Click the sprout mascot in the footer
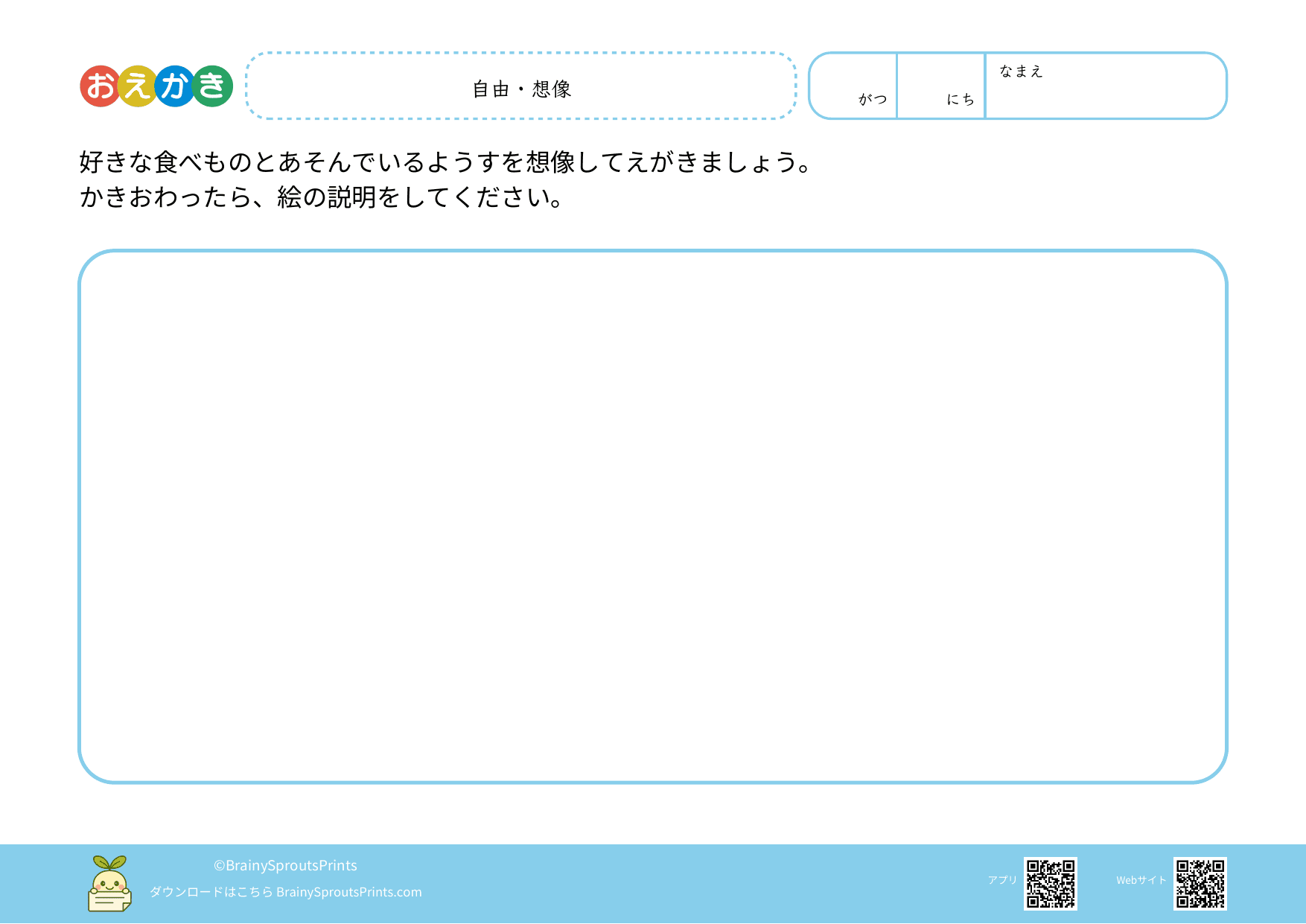Viewport: 1306px width, 924px height. 109,884
